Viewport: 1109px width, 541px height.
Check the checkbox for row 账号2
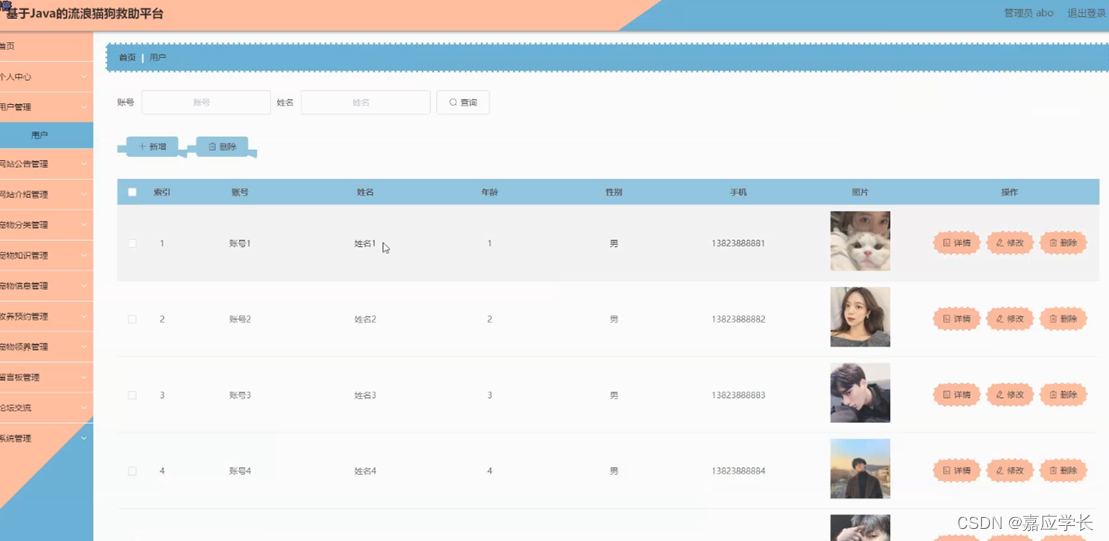click(x=132, y=319)
